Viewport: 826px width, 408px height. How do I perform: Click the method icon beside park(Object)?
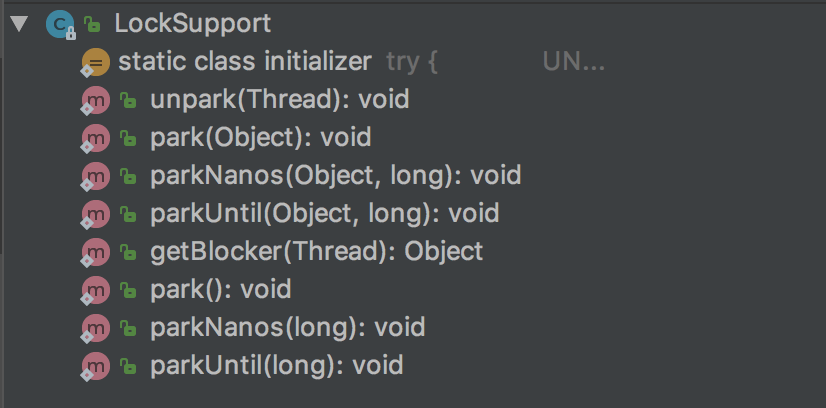[x=95, y=138]
